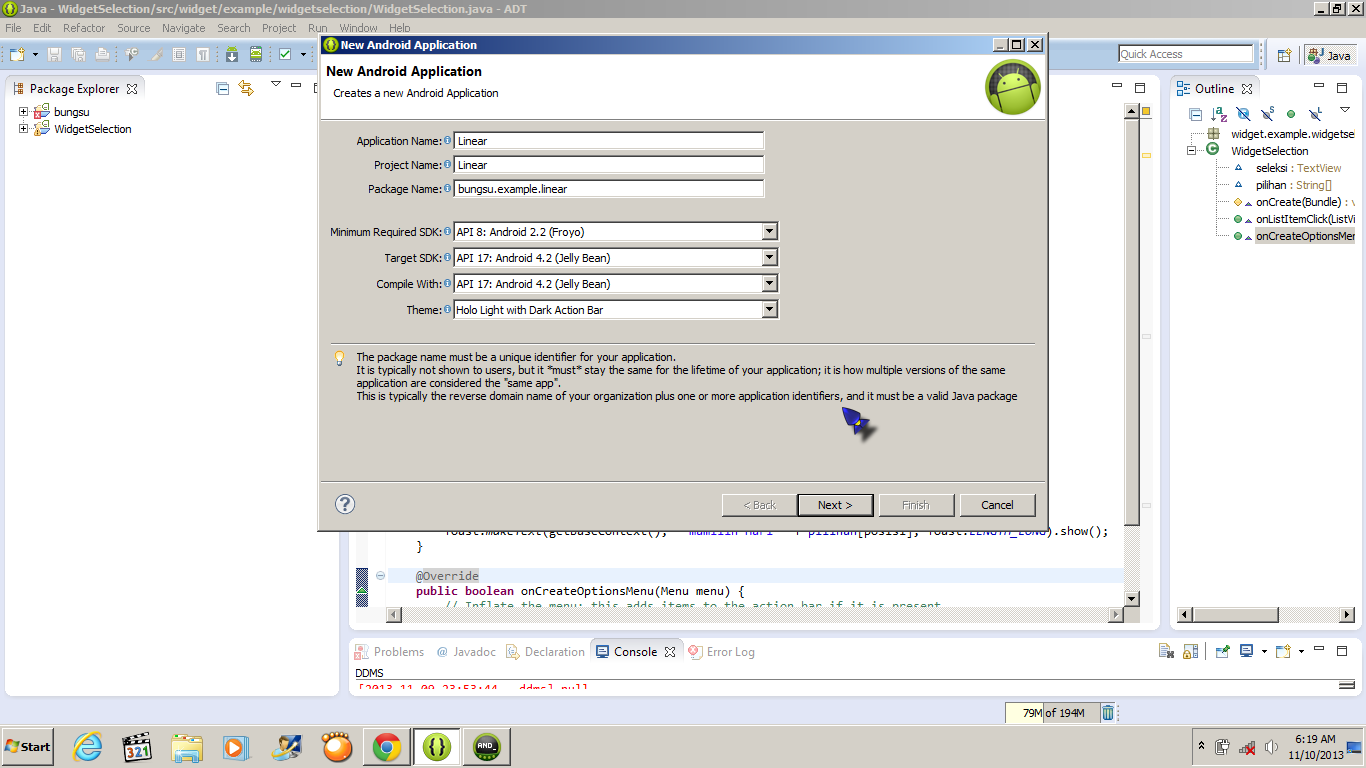Open the Project menu
Screen dimensions: 1366x768
279,28
